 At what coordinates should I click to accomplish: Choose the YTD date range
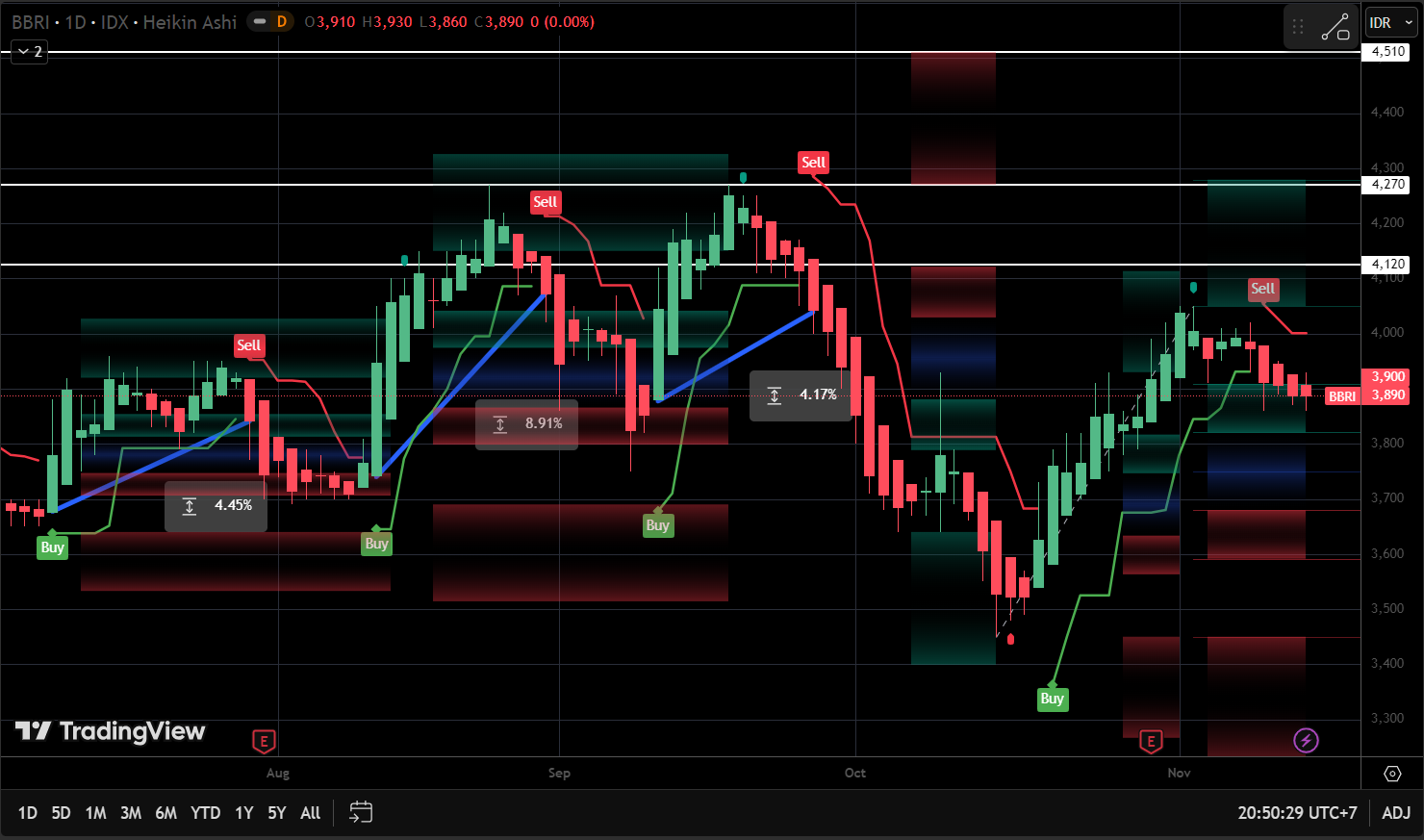pyautogui.click(x=205, y=813)
